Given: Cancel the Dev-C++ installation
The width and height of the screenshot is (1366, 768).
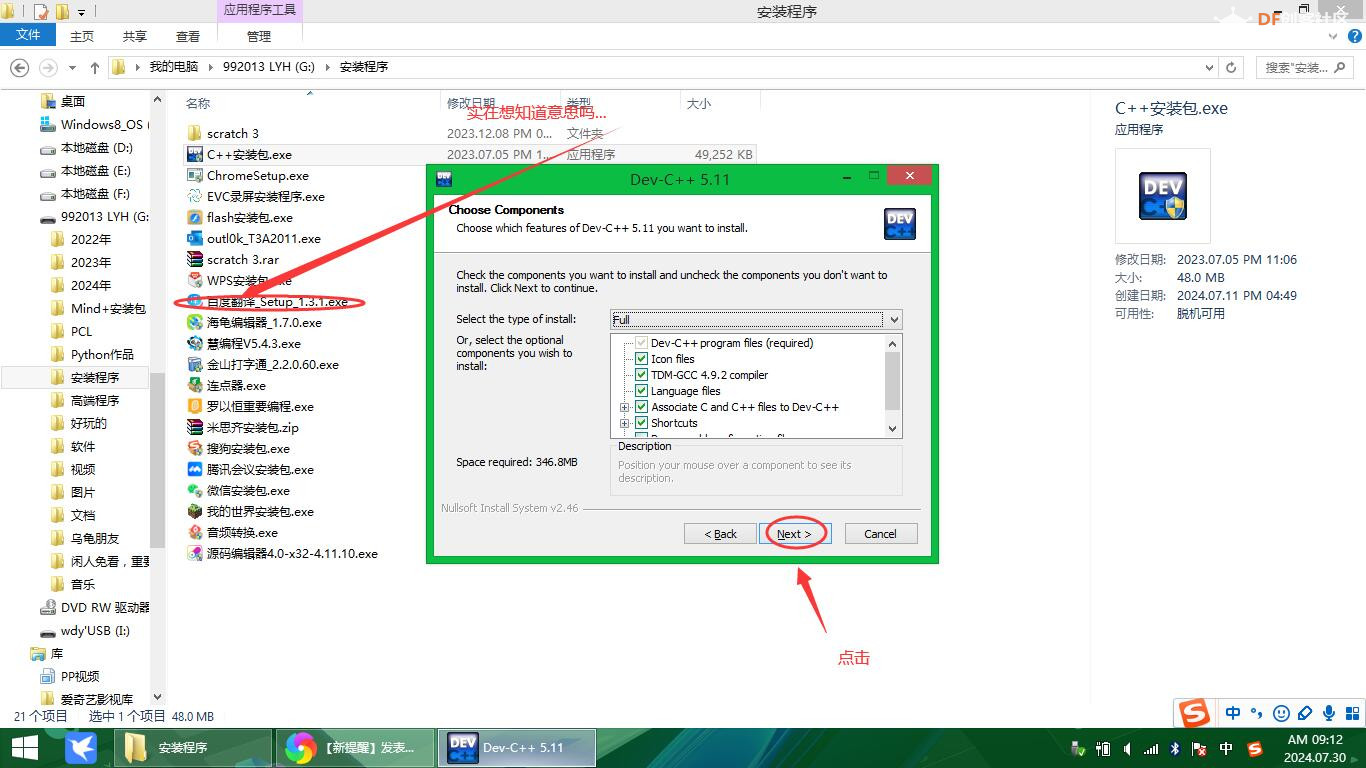Looking at the screenshot, I should [880, 534].
